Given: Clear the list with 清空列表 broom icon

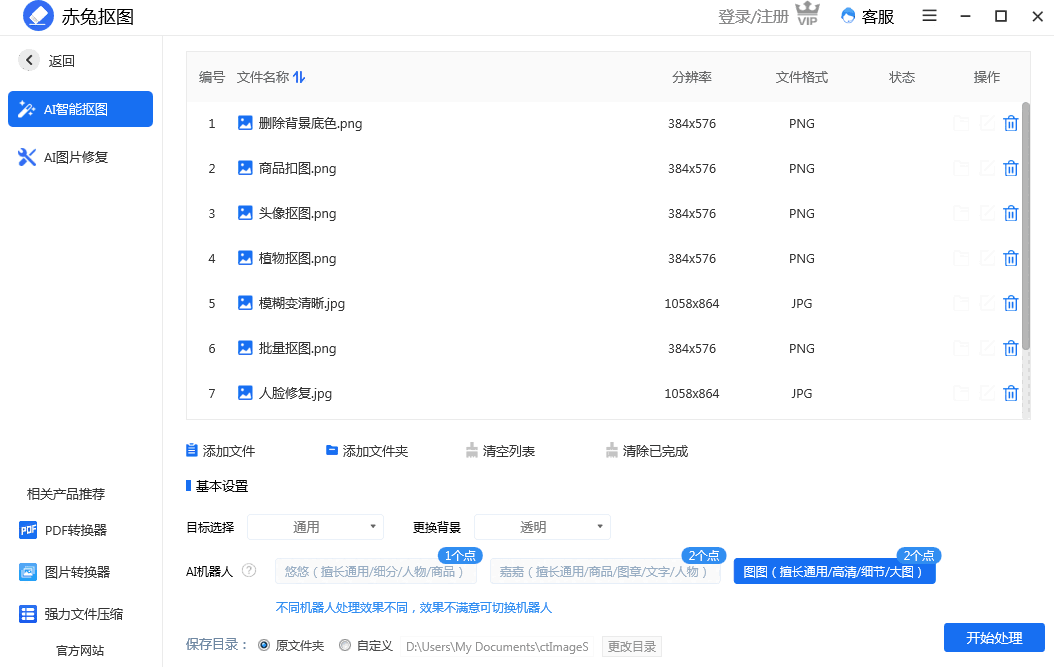Looking at the screenshot, I should click(471, 450).
